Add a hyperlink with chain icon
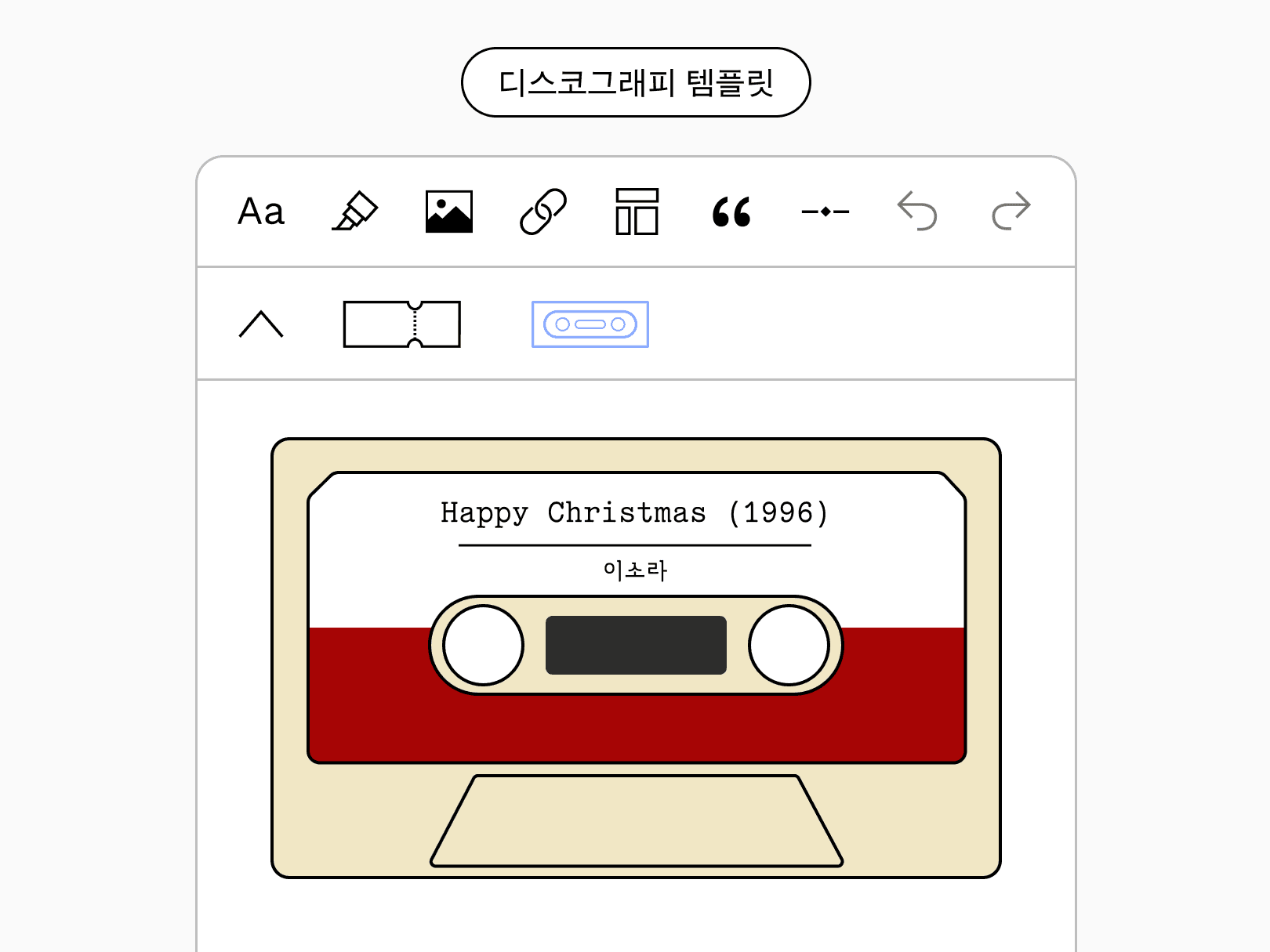The width and height of the screenshot is (1270, 952). click(x=543, y=212)
